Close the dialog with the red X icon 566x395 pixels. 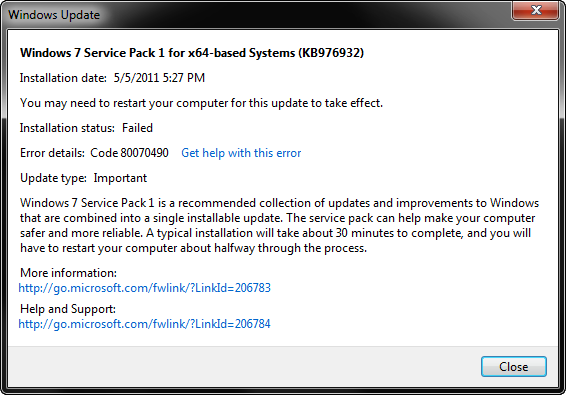536,10
